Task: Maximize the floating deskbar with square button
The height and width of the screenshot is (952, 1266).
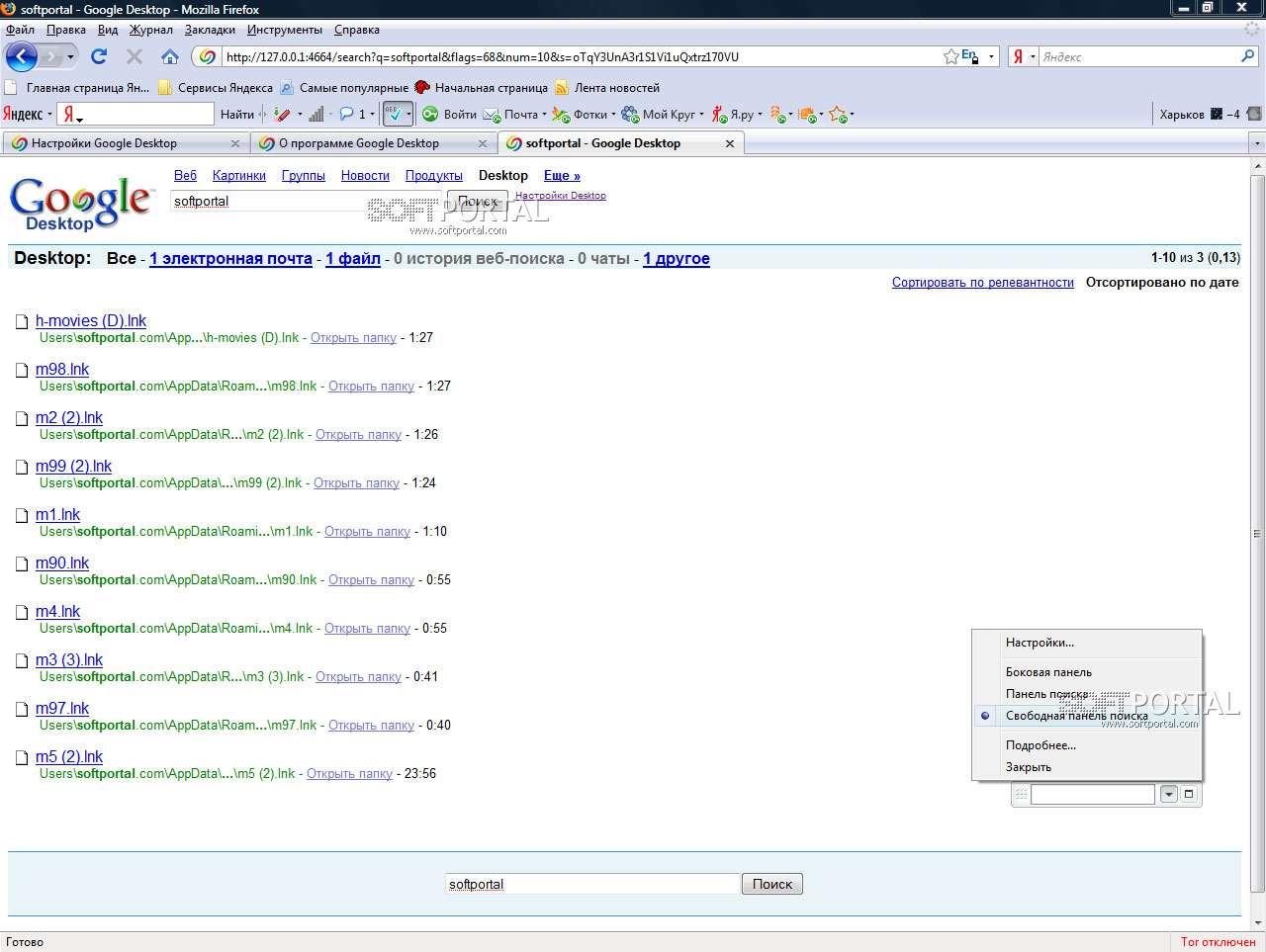Action: point(1189,794)
